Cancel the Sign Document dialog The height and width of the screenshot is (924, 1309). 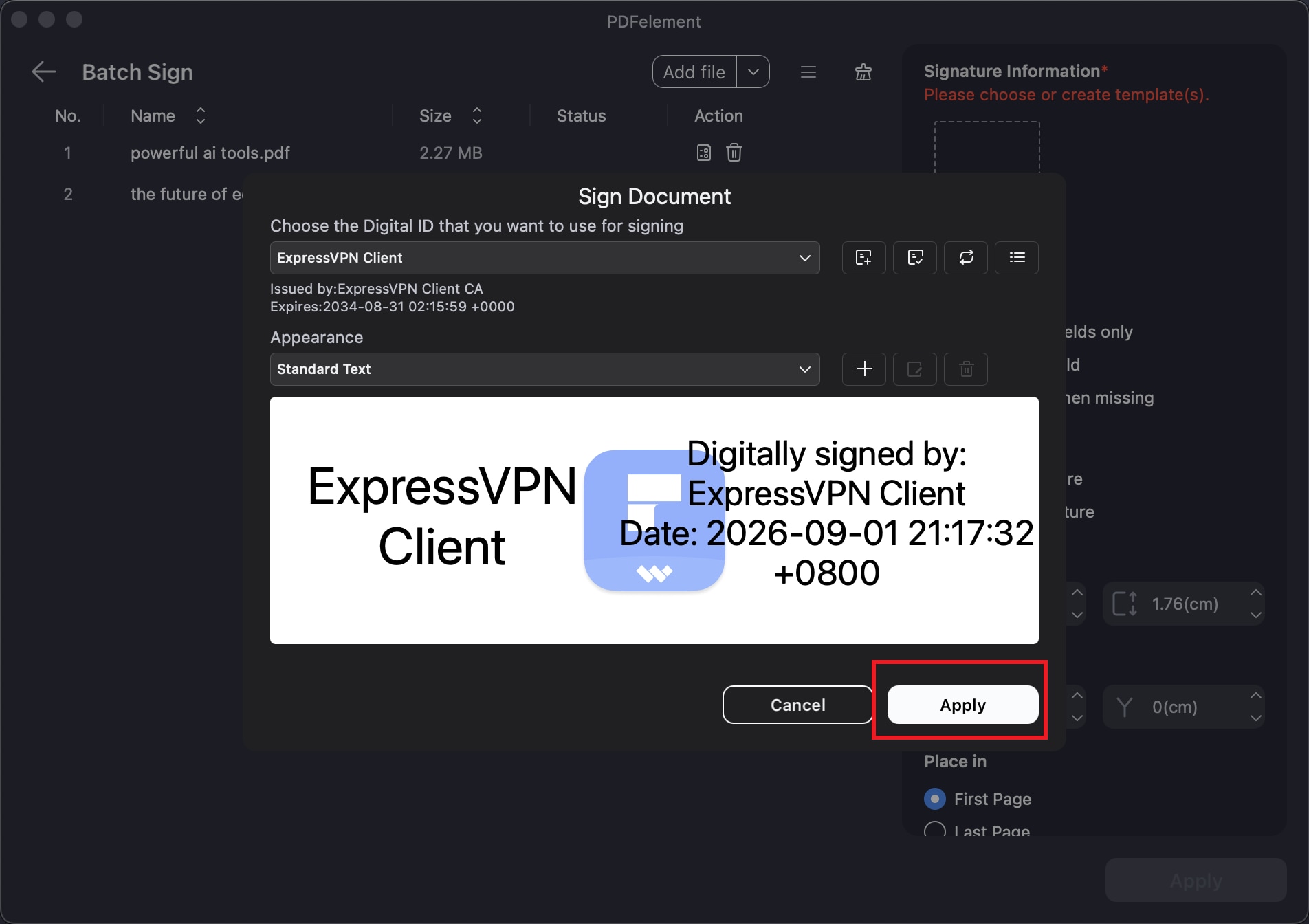click(797, 705)
